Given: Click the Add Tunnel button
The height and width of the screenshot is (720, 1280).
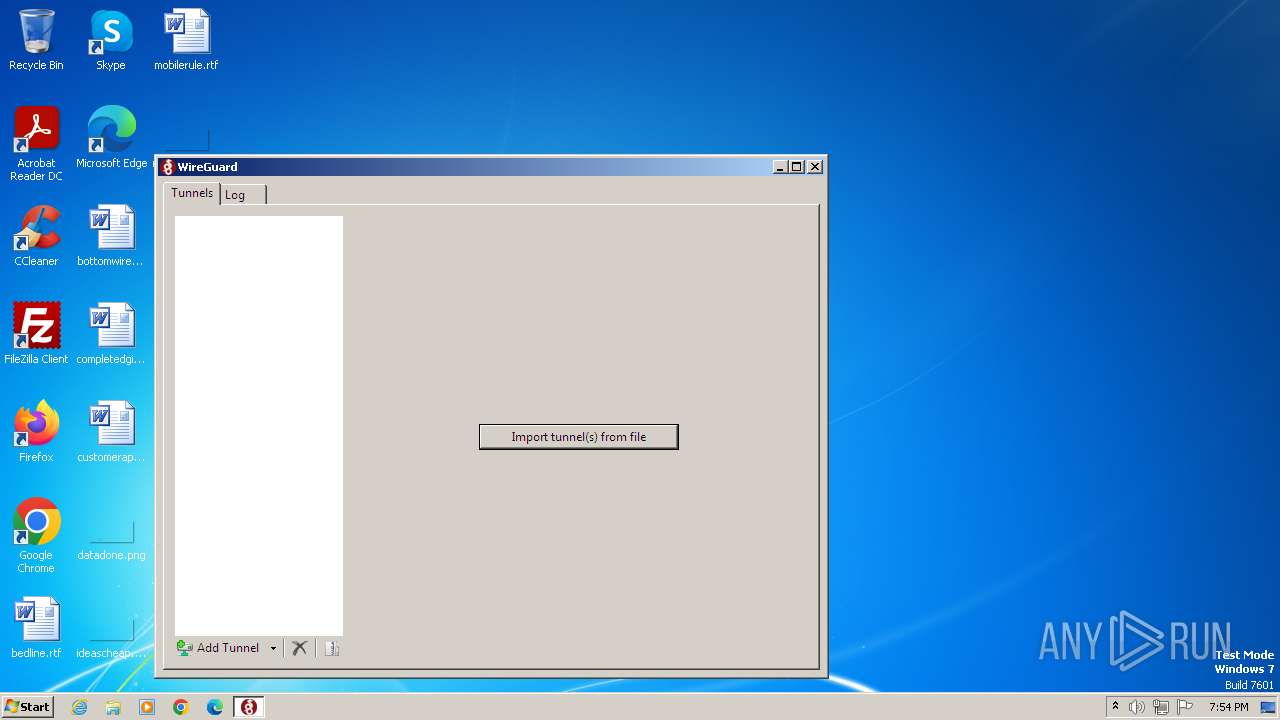Looking at the screenshot, I should [218, 648].
